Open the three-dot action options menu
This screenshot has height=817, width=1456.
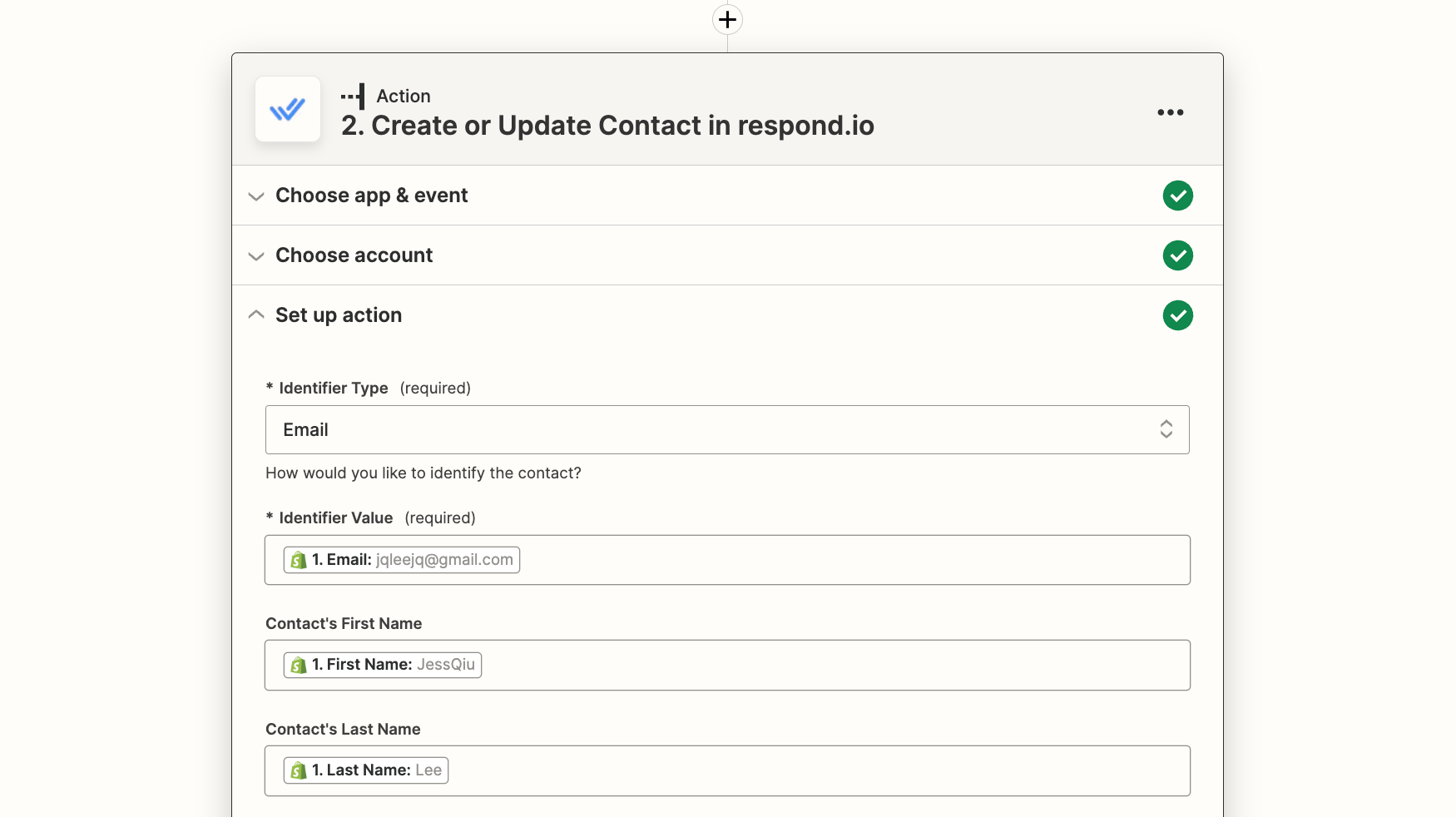tap(1170, 112)
